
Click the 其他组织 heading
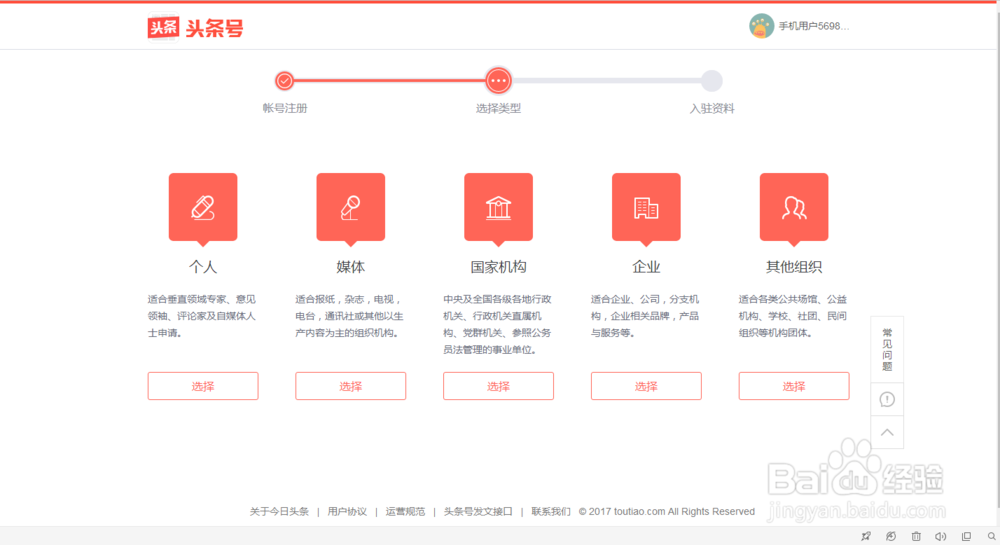tap(794, 267)
